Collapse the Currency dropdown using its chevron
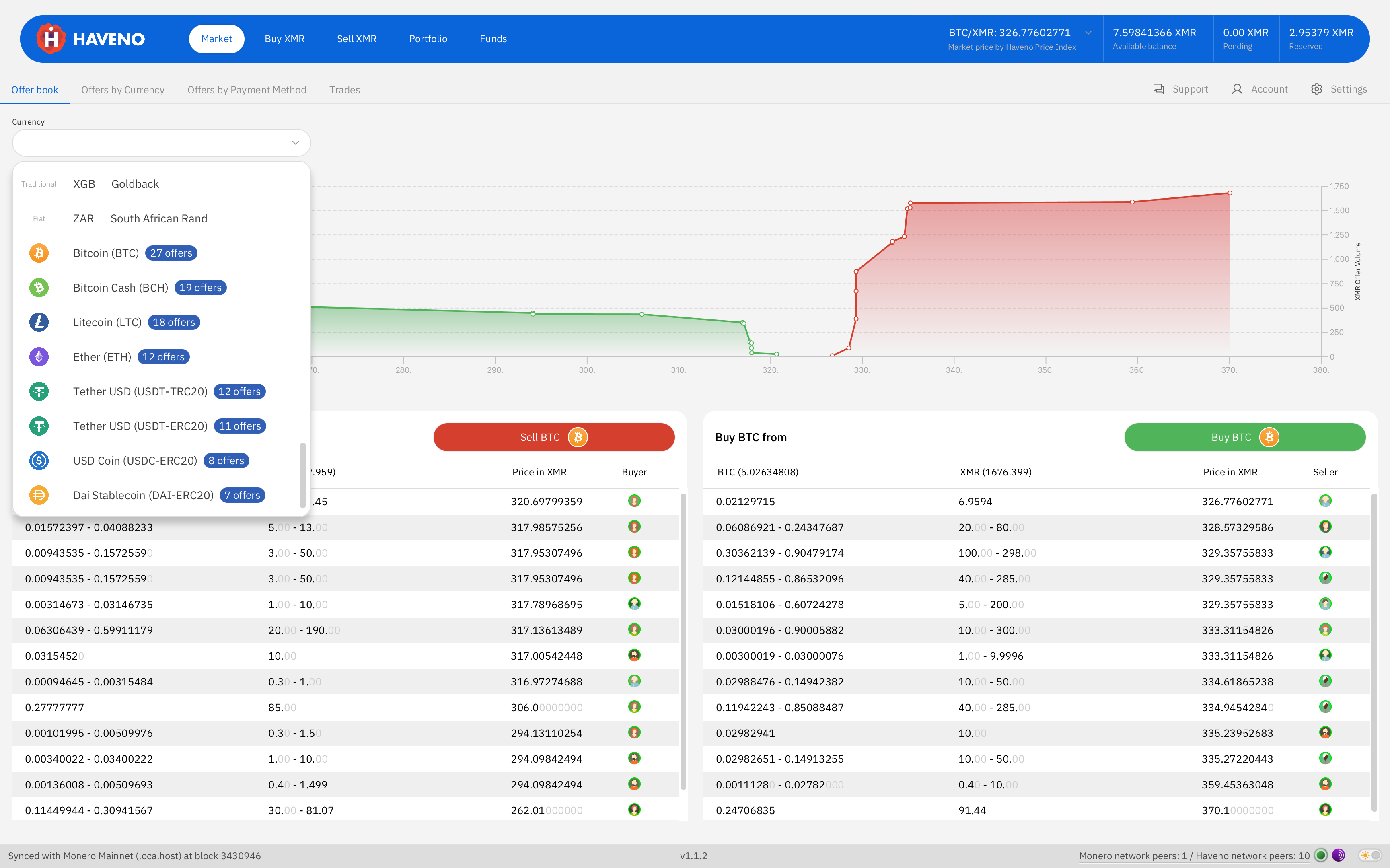The height and width of the screenshot is (868, 1390). click(296, 143)
